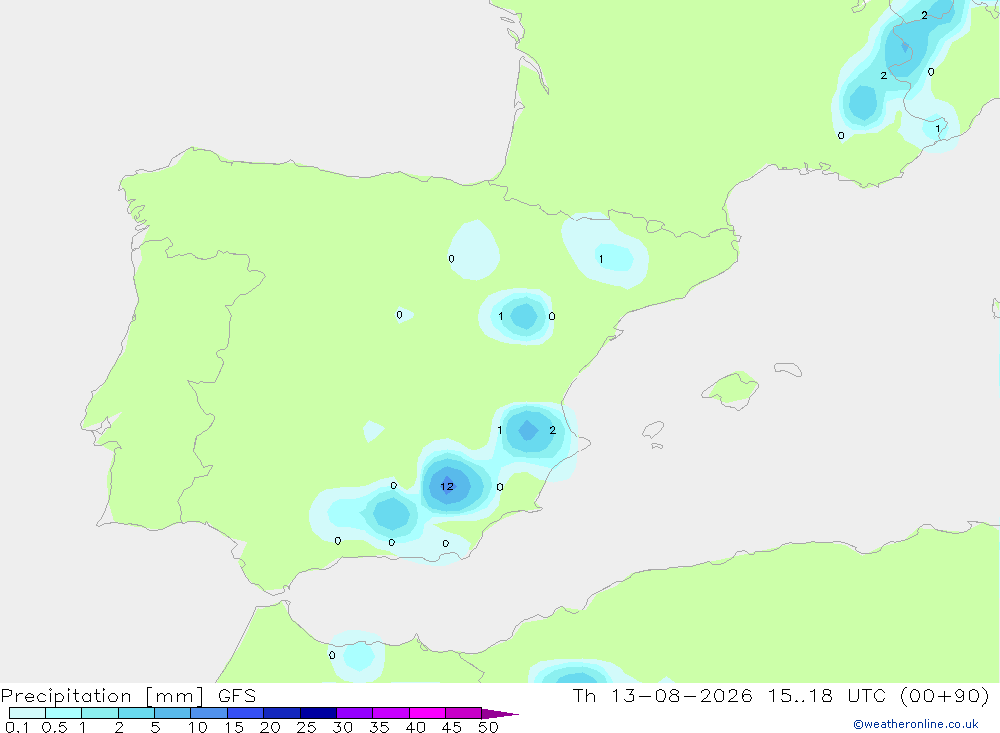Screen dimensions: 1000x733
Task: Click the legend tick label 50
Action: click(x=488, y=727)
